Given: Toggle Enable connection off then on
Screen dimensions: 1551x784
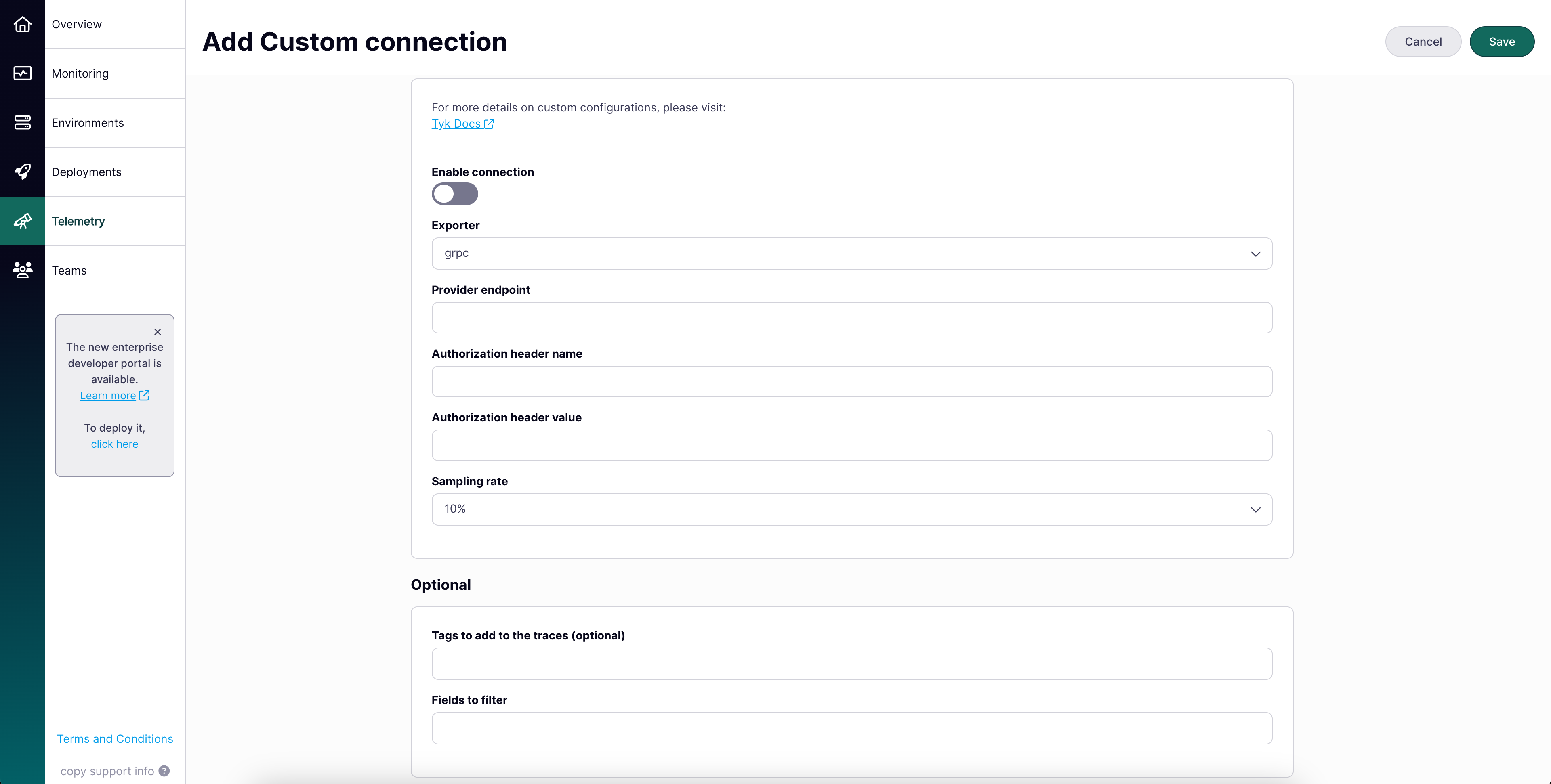Looking at the screenshot, I should pyautogui.click(x=454, y=194).
